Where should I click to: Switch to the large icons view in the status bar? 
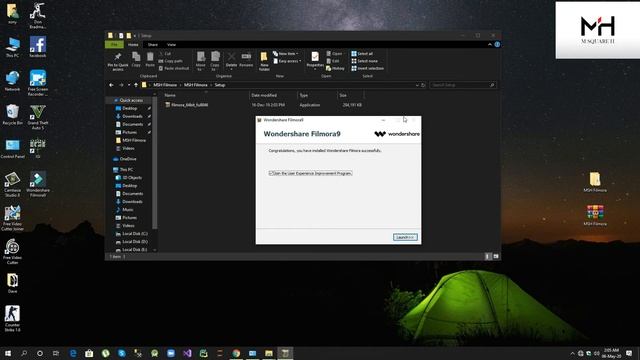point(496,256)
